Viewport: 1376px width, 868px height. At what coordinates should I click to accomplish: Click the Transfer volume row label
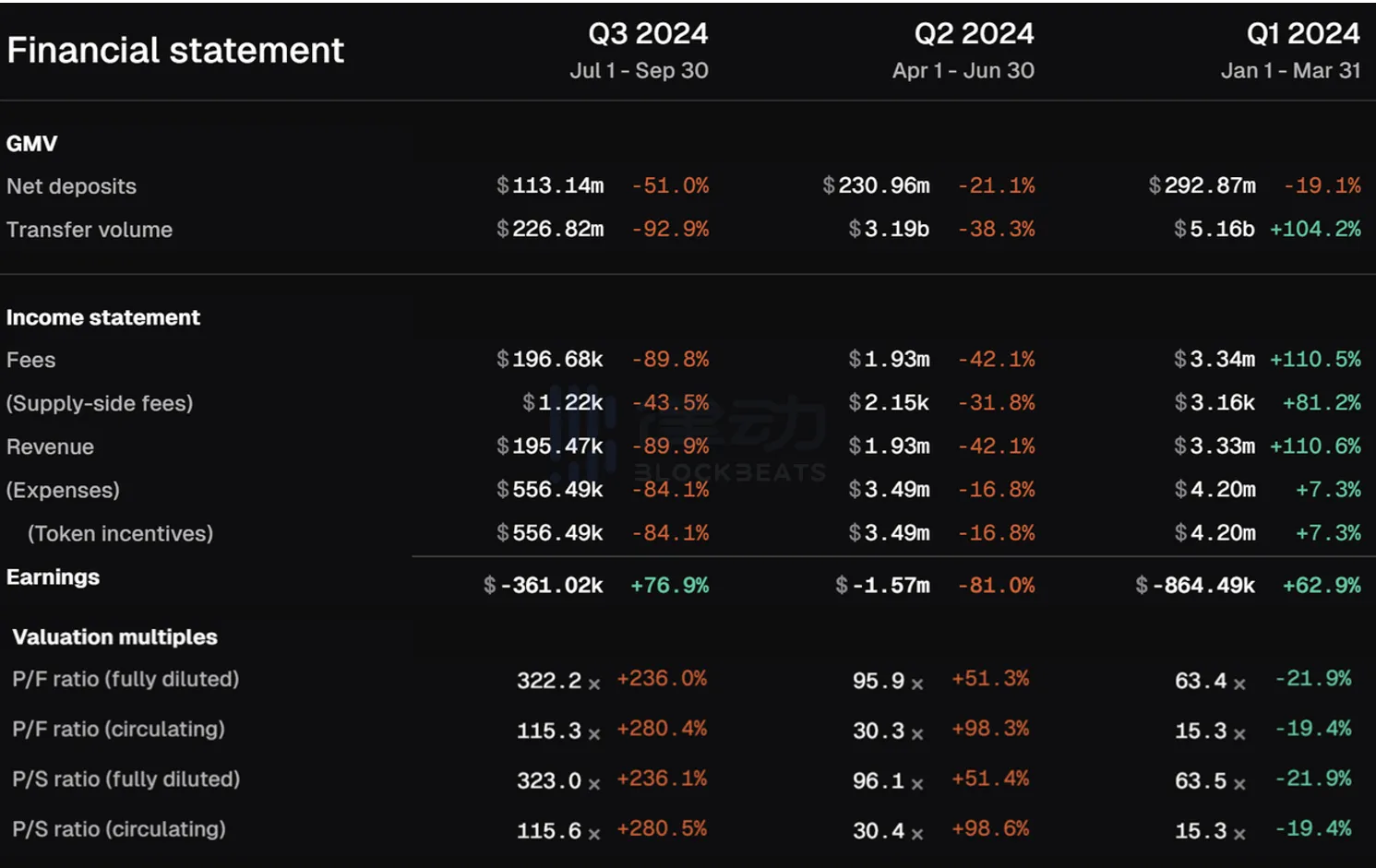tap(90, 230)
